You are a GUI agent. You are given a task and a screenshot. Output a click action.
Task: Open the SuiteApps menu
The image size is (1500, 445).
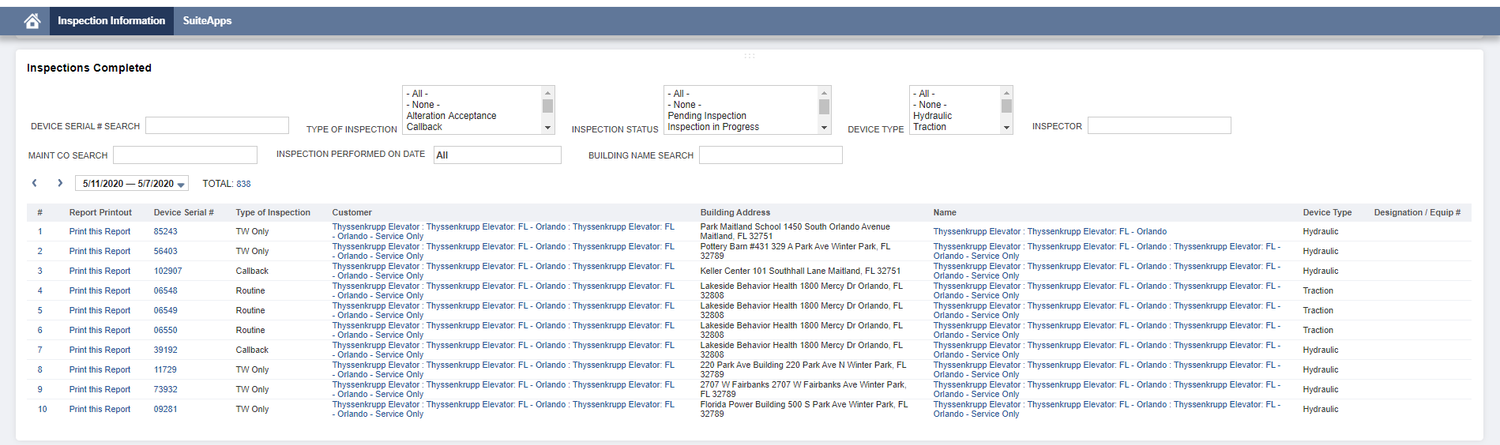[207, 21]
